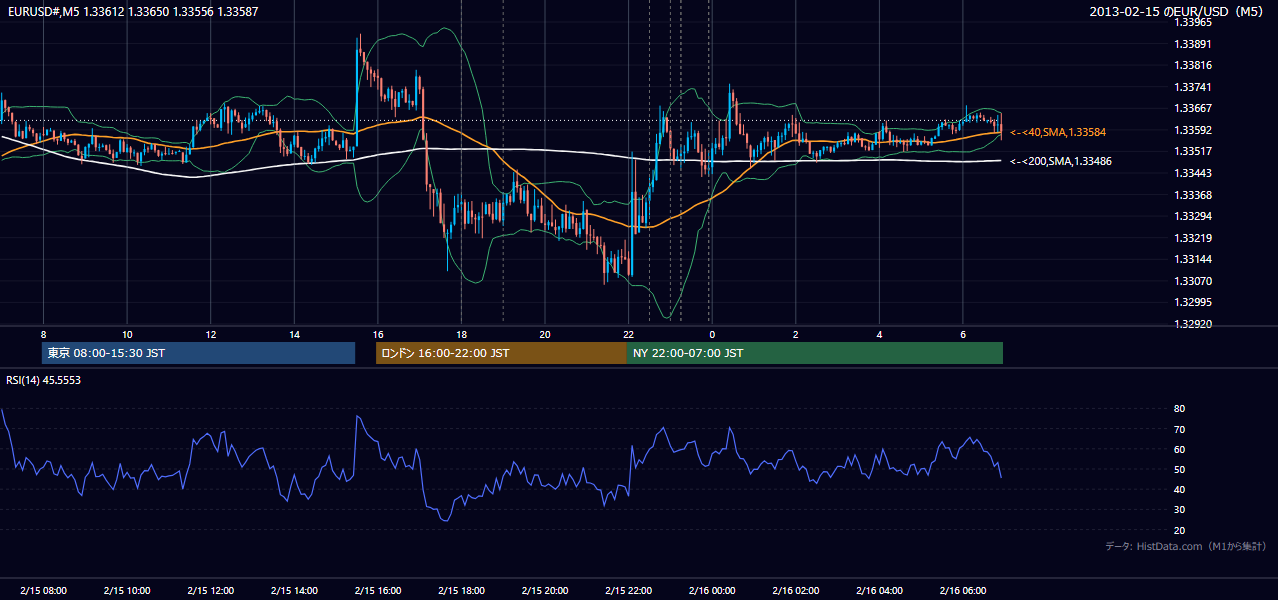Click hour label 14 under price chart
Image resolution: width=1278 pixels, height=600 pixels.
coord(294,334)
